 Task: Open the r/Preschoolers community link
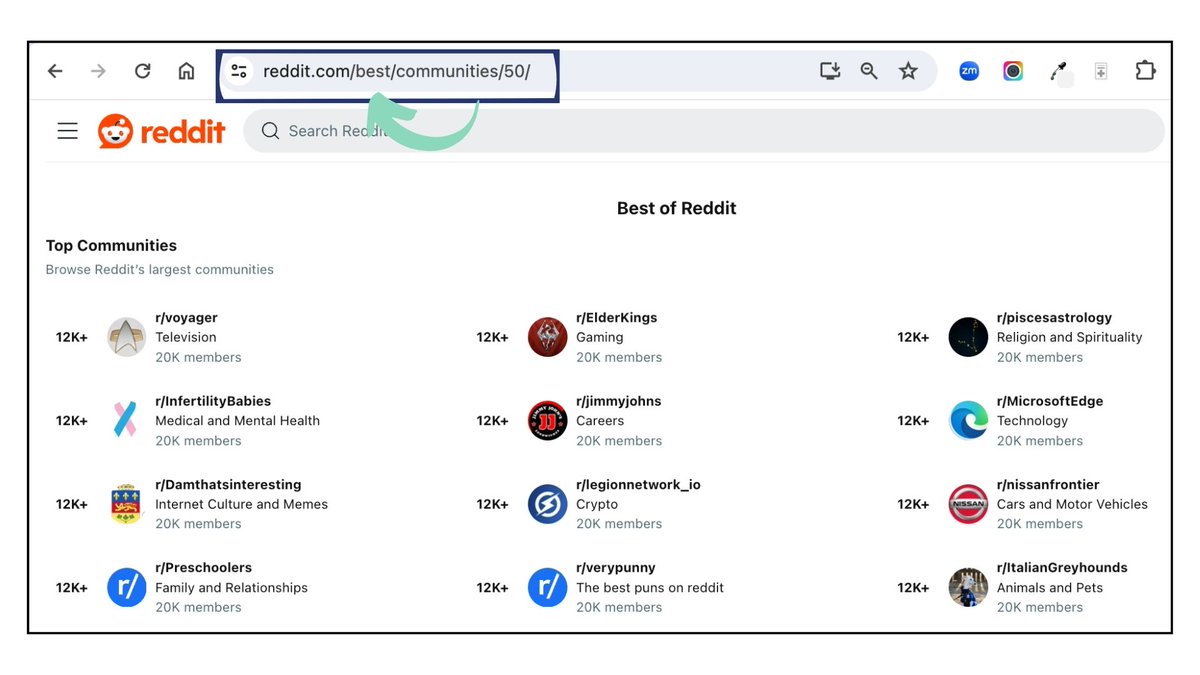pyautogui.click(x=203, y=568)
